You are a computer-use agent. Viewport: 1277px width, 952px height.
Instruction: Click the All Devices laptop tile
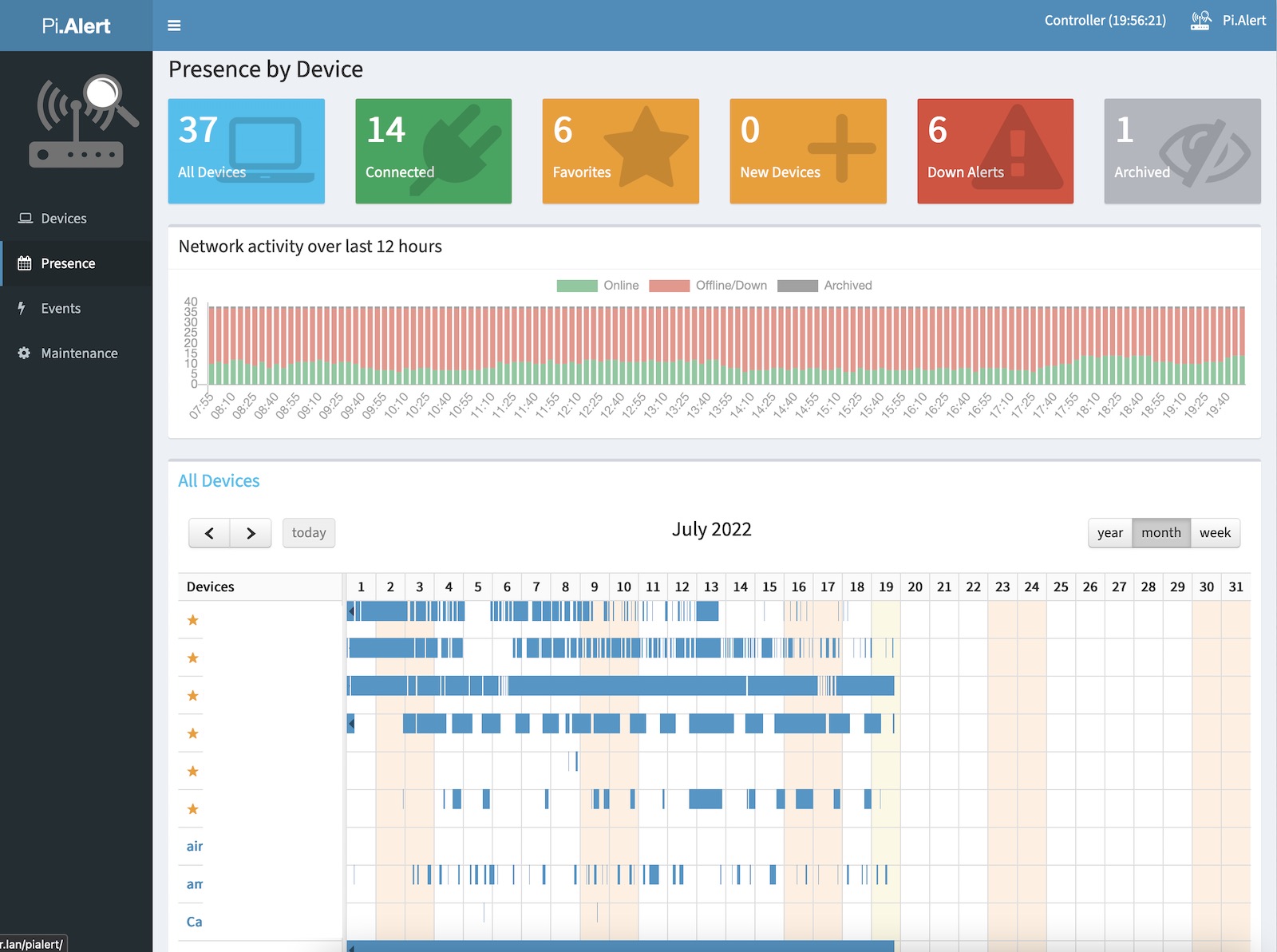[246, 151]
